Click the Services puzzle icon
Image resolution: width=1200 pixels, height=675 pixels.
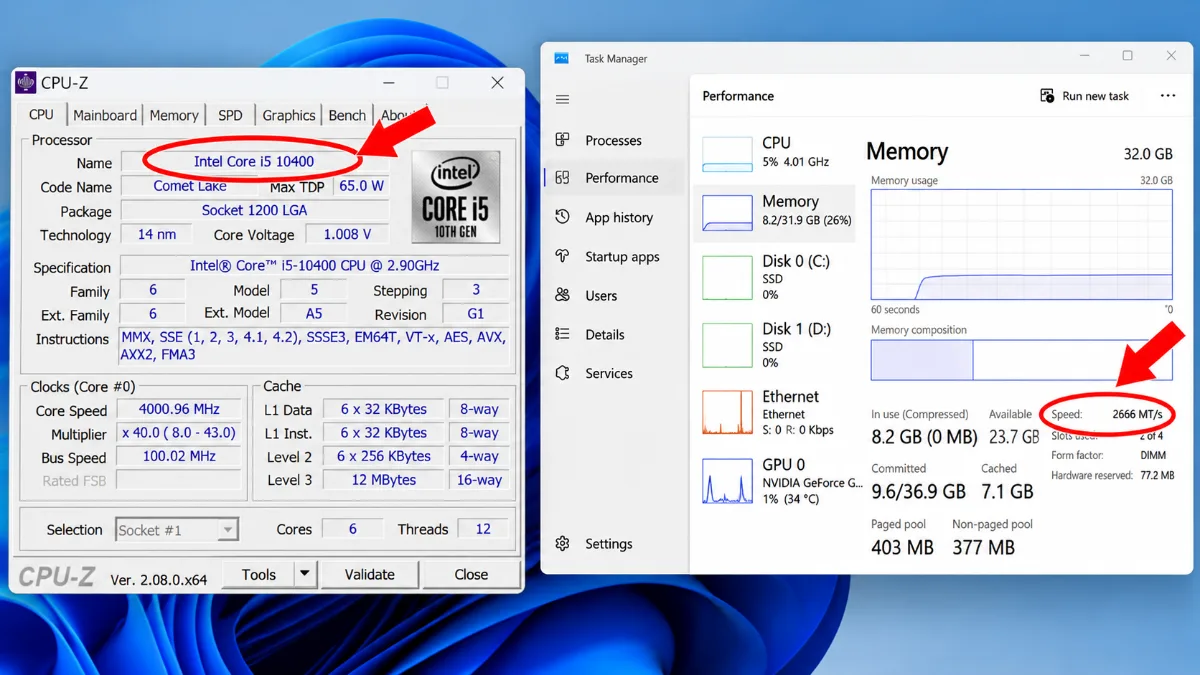[x=562, y=373]
